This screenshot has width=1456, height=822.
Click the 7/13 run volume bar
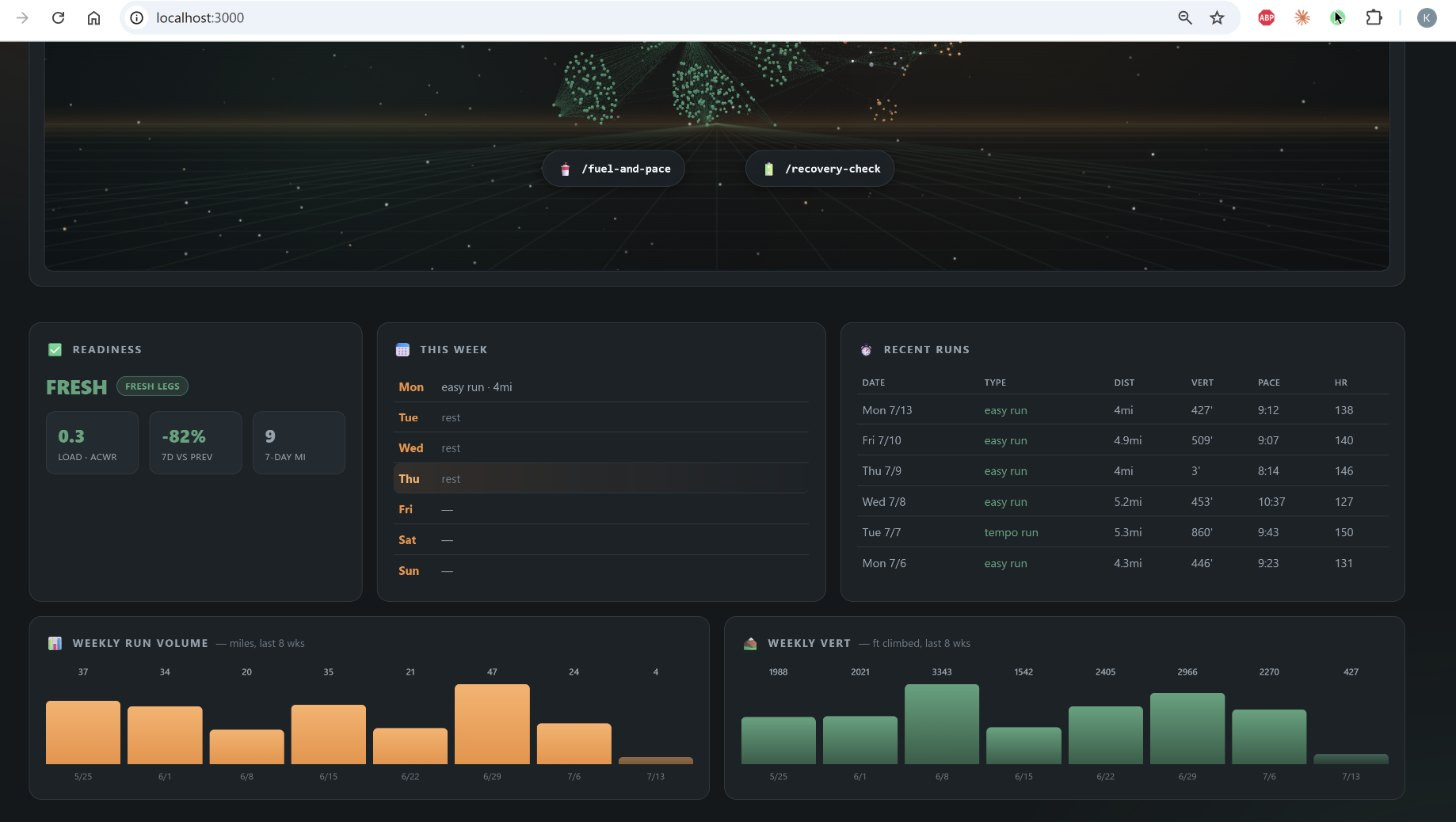pos(656,761)
